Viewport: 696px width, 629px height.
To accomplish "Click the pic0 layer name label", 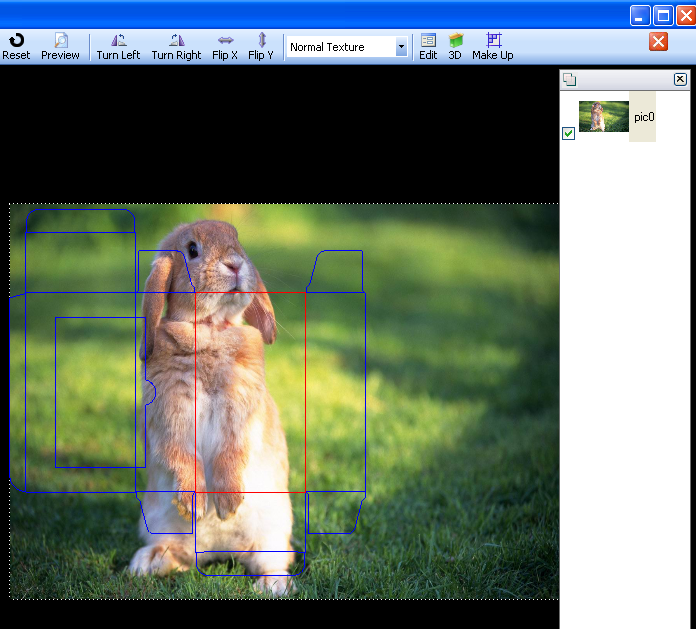I will point(644,117).
